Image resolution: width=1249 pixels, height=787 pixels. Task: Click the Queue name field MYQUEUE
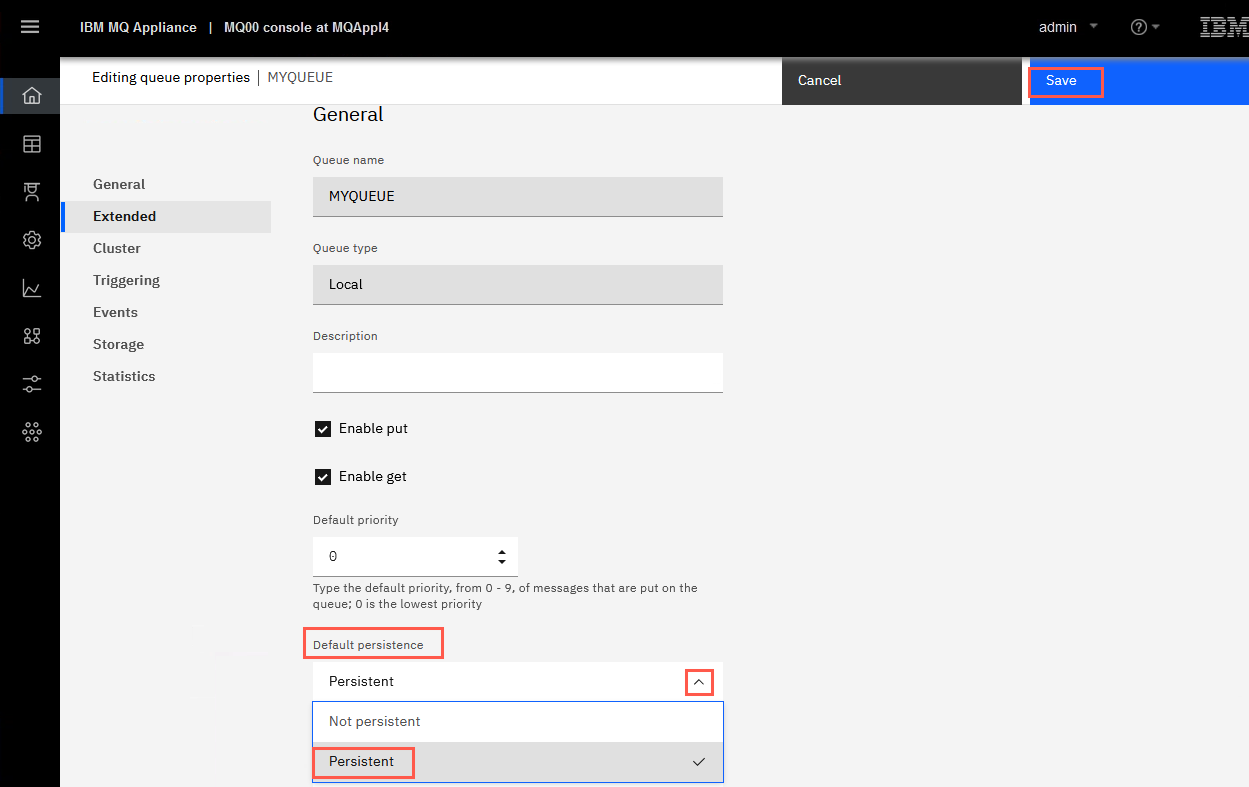coord(517,196)
